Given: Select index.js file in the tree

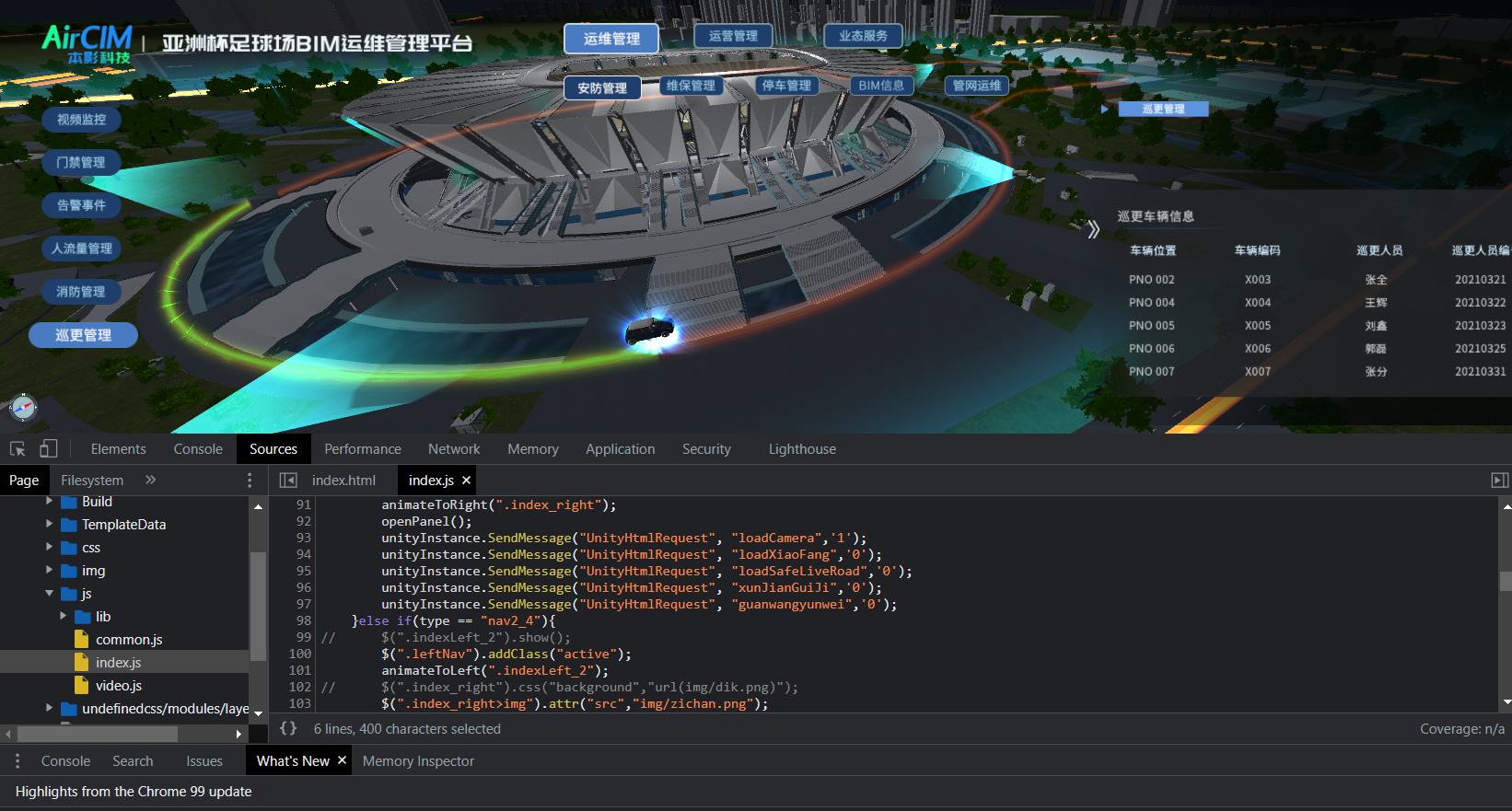Looking at the screenshot, I should coord(119,663).
